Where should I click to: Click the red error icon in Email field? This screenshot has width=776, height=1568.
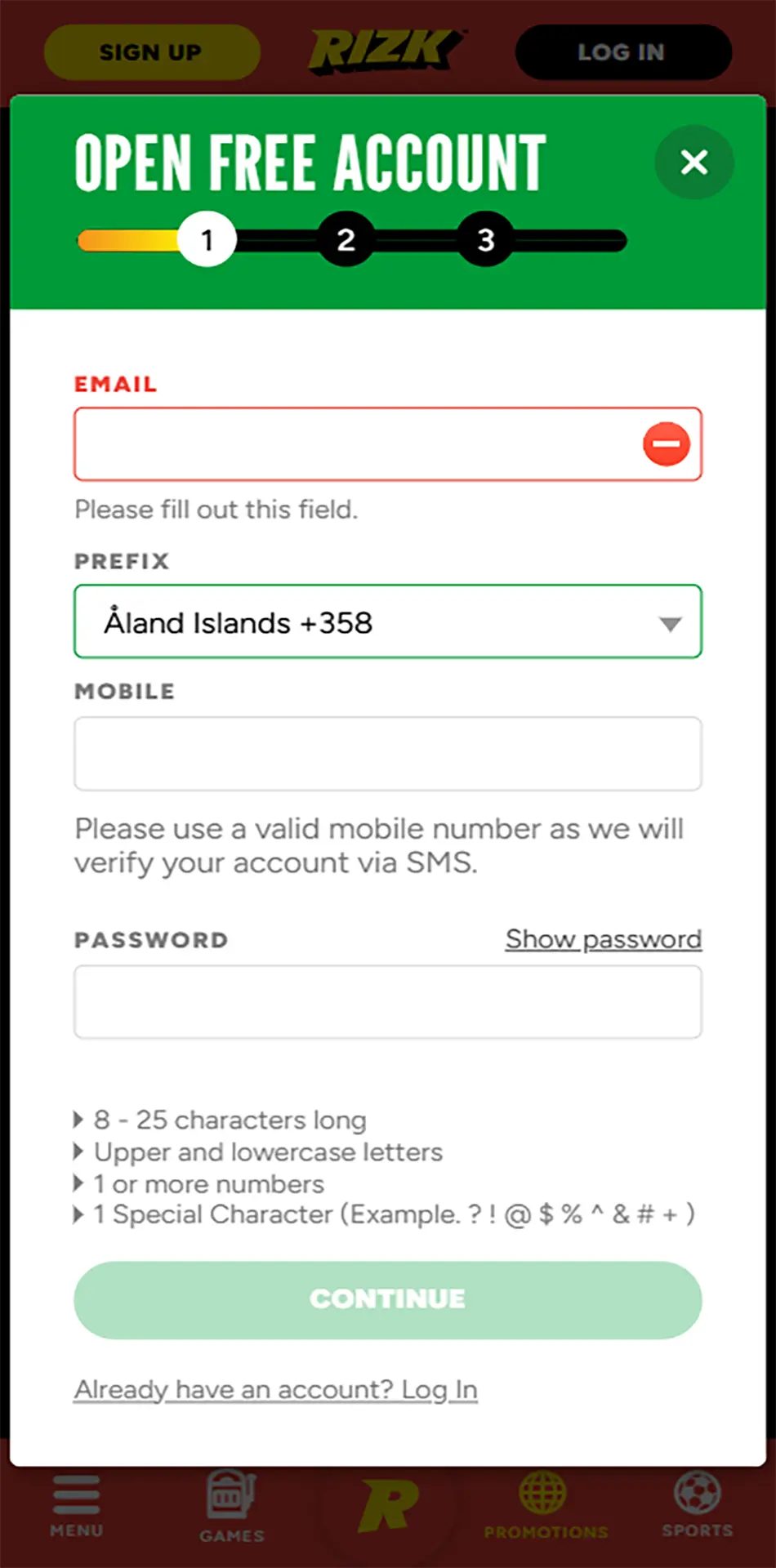[666, 444]
